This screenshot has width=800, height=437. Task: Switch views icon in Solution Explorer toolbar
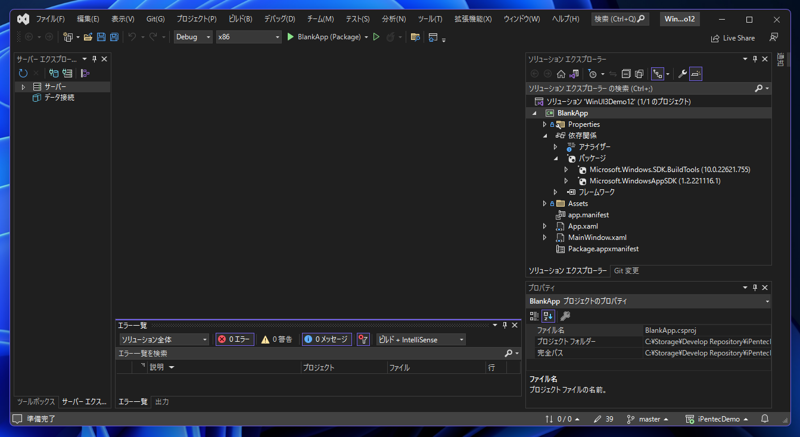574,74
